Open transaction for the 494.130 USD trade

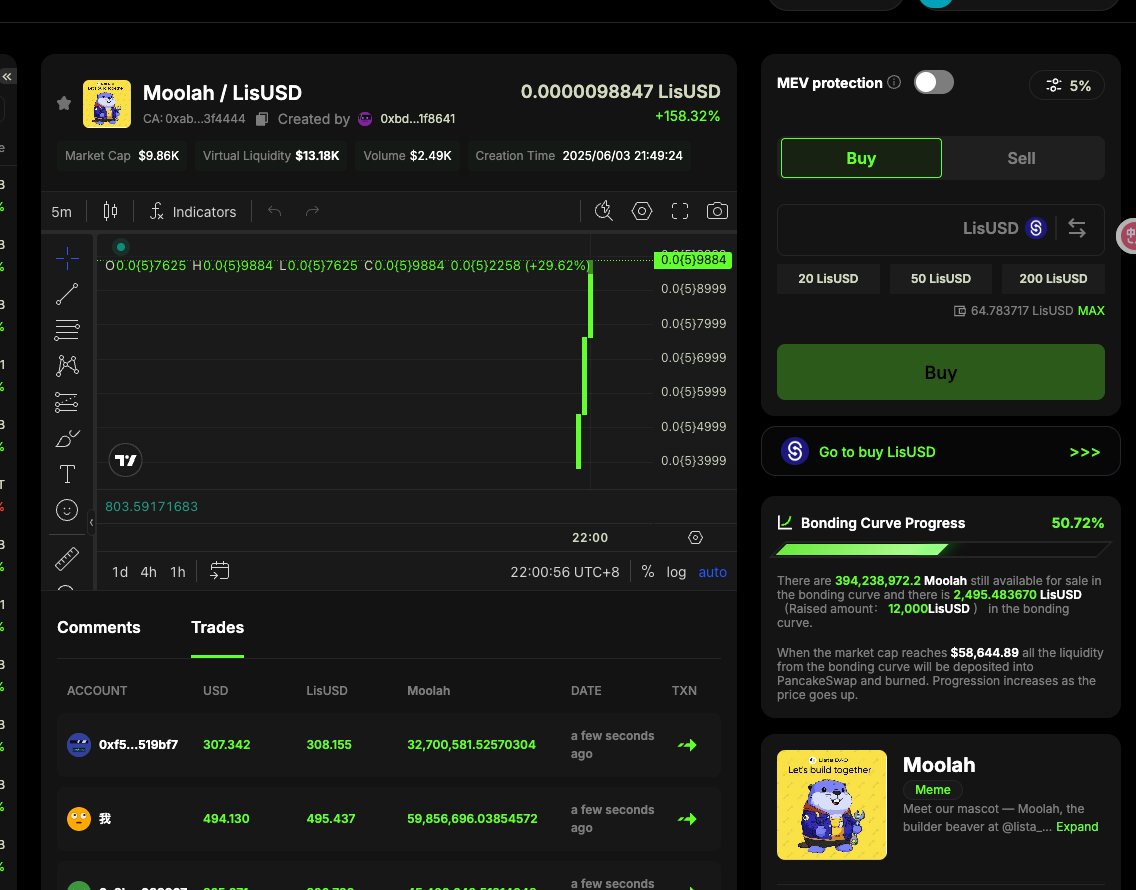687,819
